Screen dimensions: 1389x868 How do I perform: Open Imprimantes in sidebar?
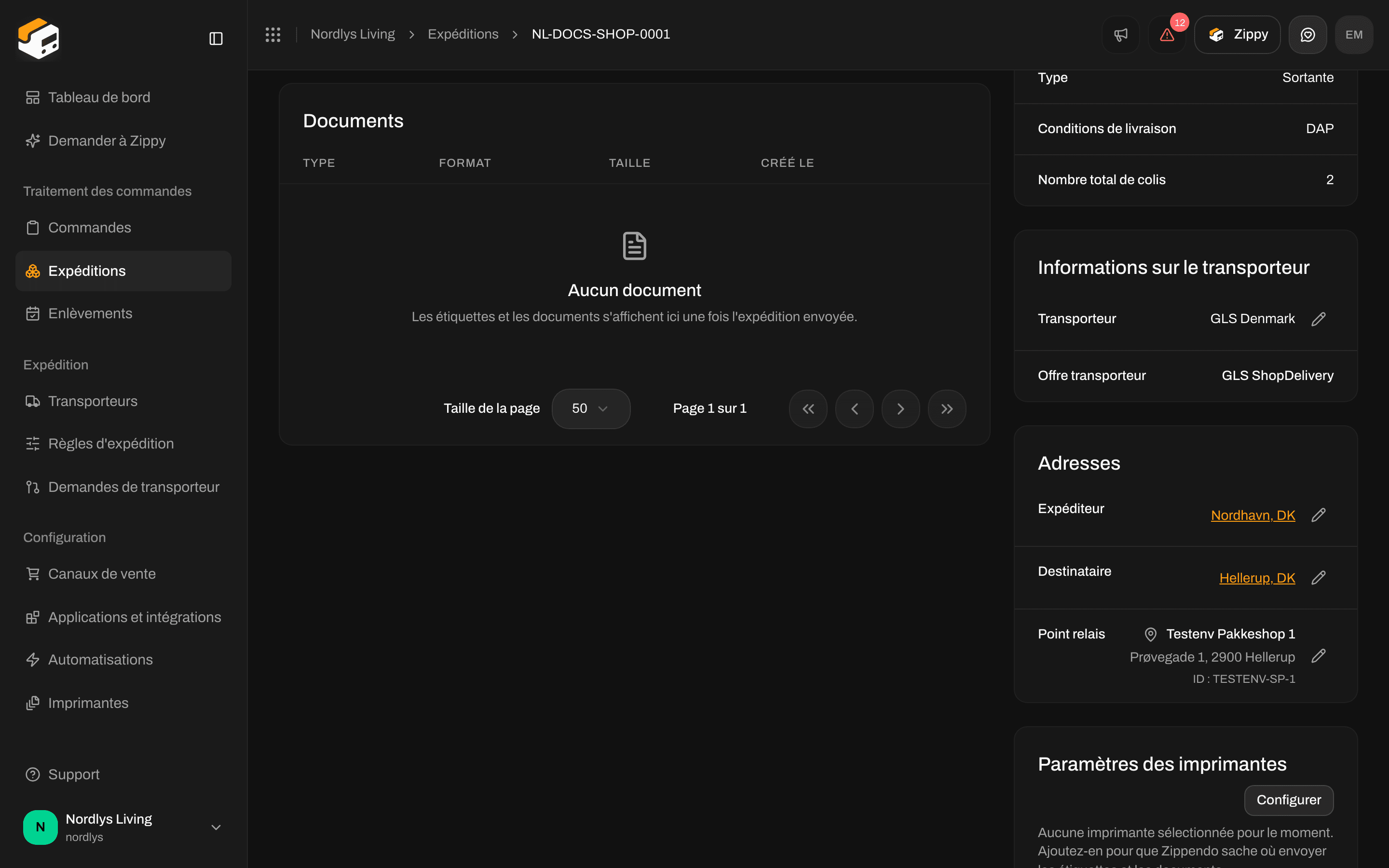click(123, 703)
